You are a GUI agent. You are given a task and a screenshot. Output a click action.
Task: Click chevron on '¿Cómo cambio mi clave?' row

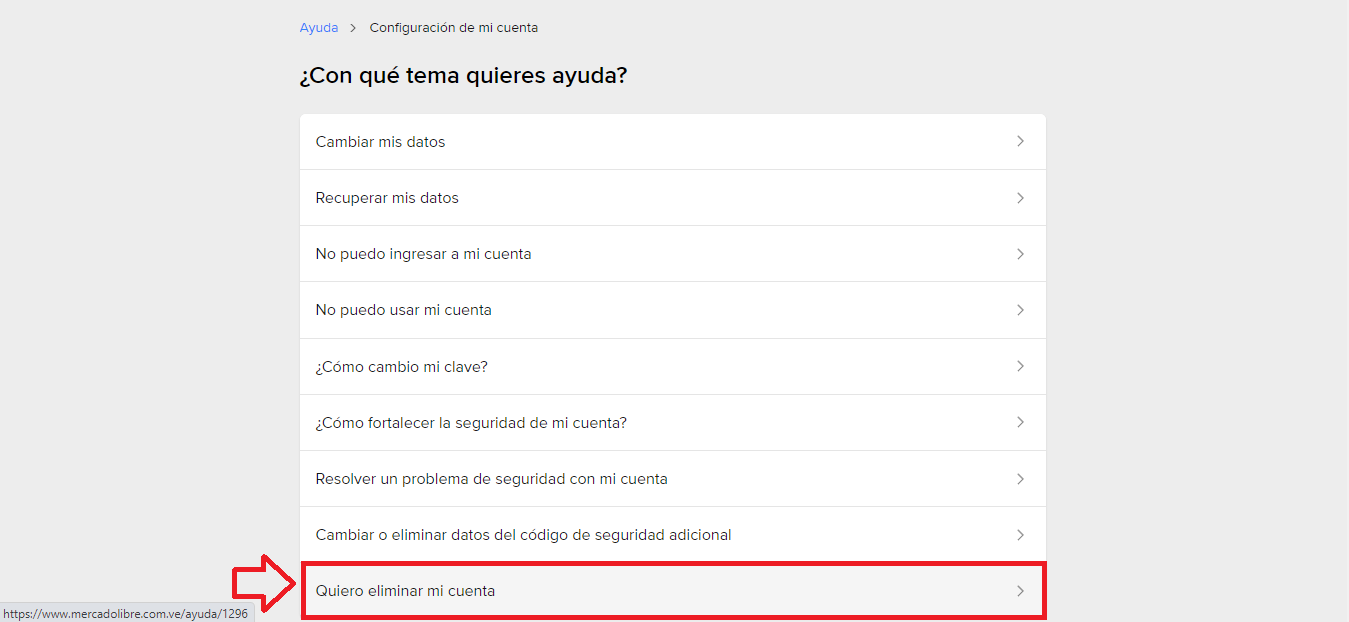click(x=1020, y=367)
